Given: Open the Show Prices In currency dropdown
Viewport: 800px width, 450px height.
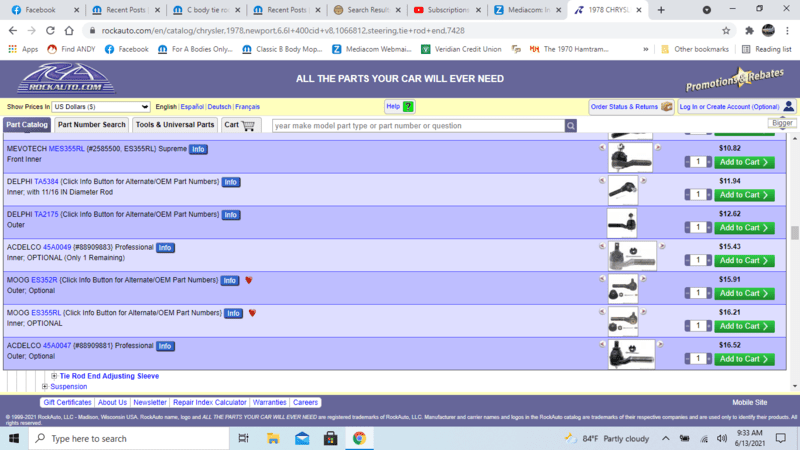Looking at the screenshot, I should 101,107.
